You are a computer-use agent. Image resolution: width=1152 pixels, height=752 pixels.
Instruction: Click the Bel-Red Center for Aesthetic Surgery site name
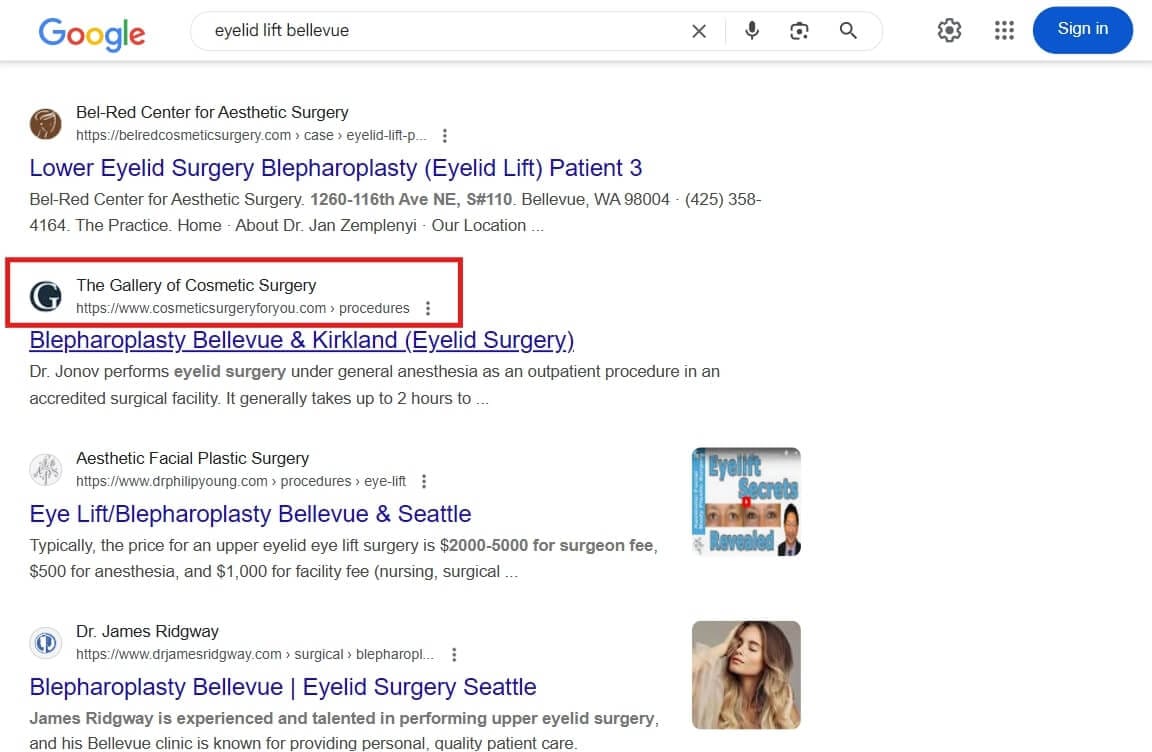pos(212,112)
